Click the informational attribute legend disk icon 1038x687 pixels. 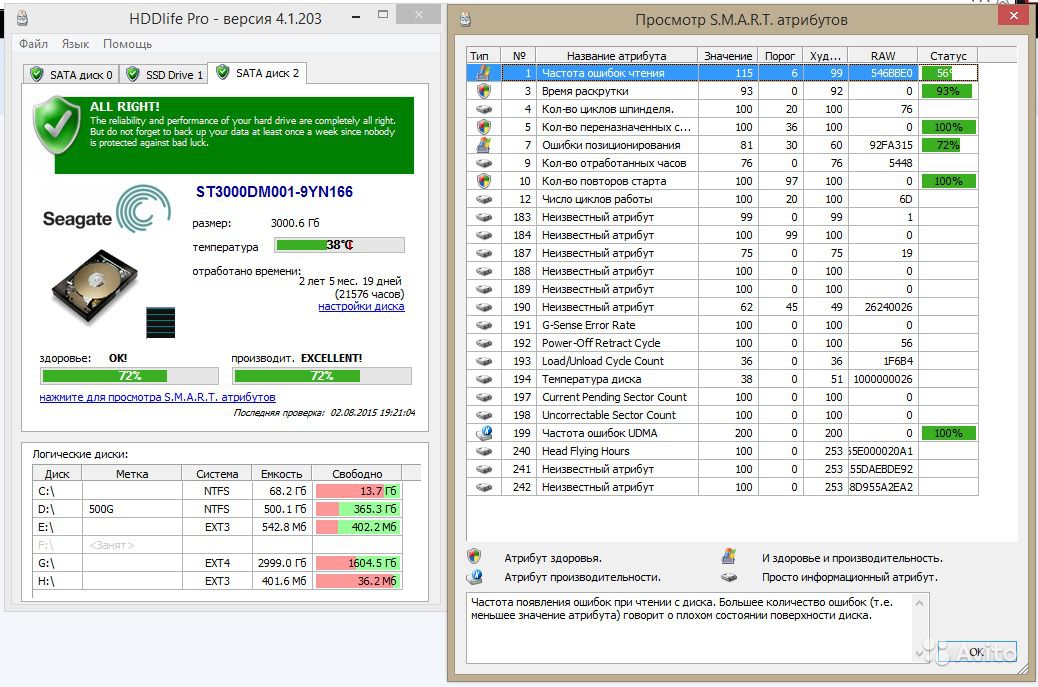pos(729,577)
